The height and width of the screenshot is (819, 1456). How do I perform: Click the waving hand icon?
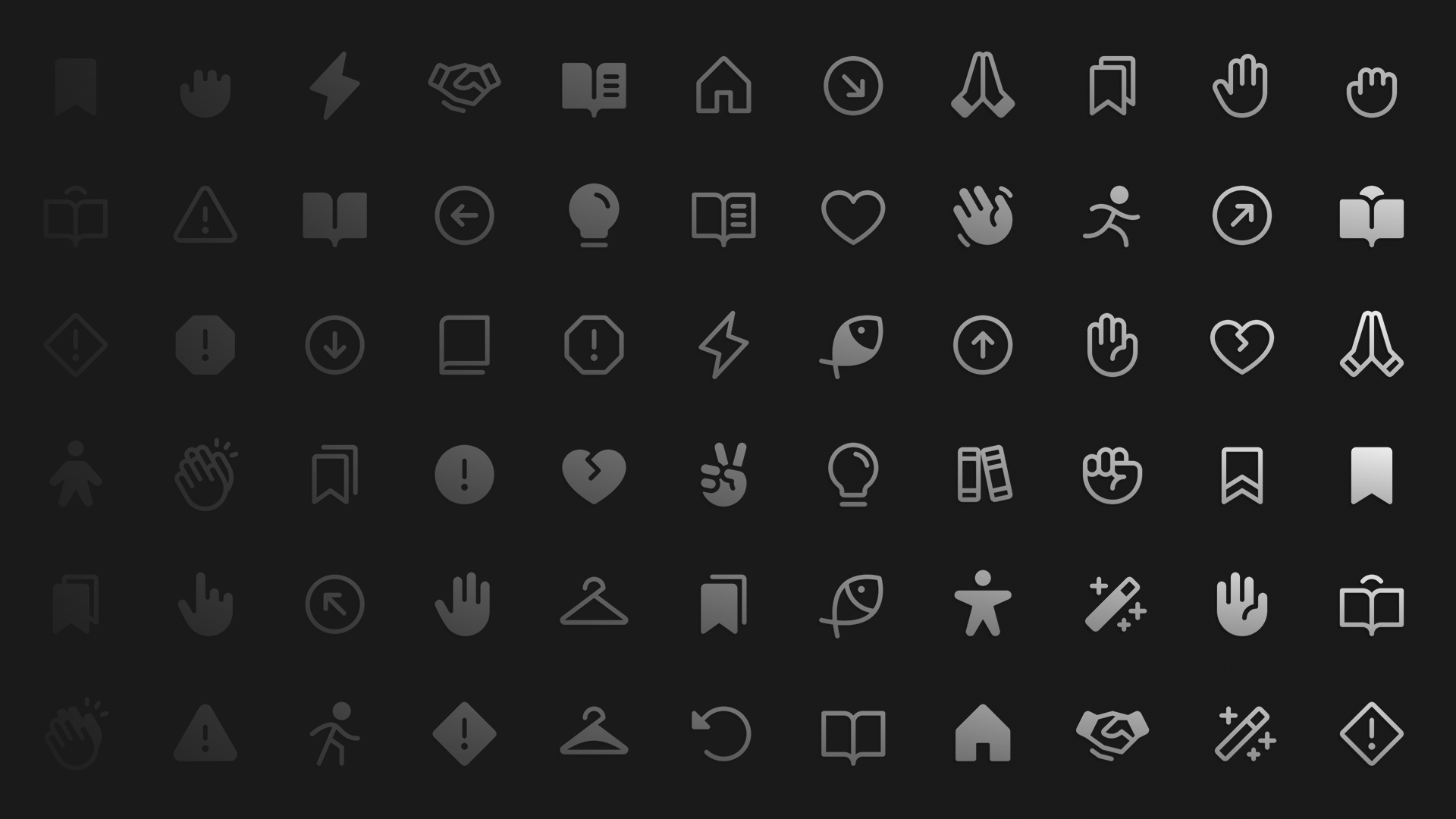983,216
